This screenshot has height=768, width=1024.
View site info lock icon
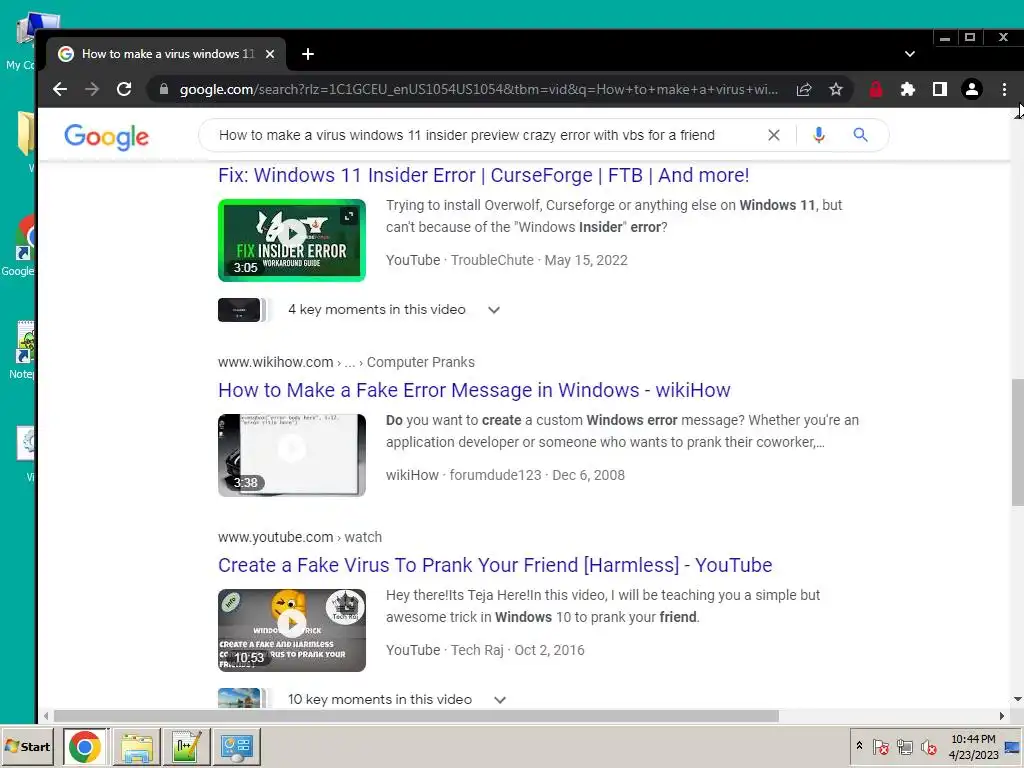click(164, 89)
